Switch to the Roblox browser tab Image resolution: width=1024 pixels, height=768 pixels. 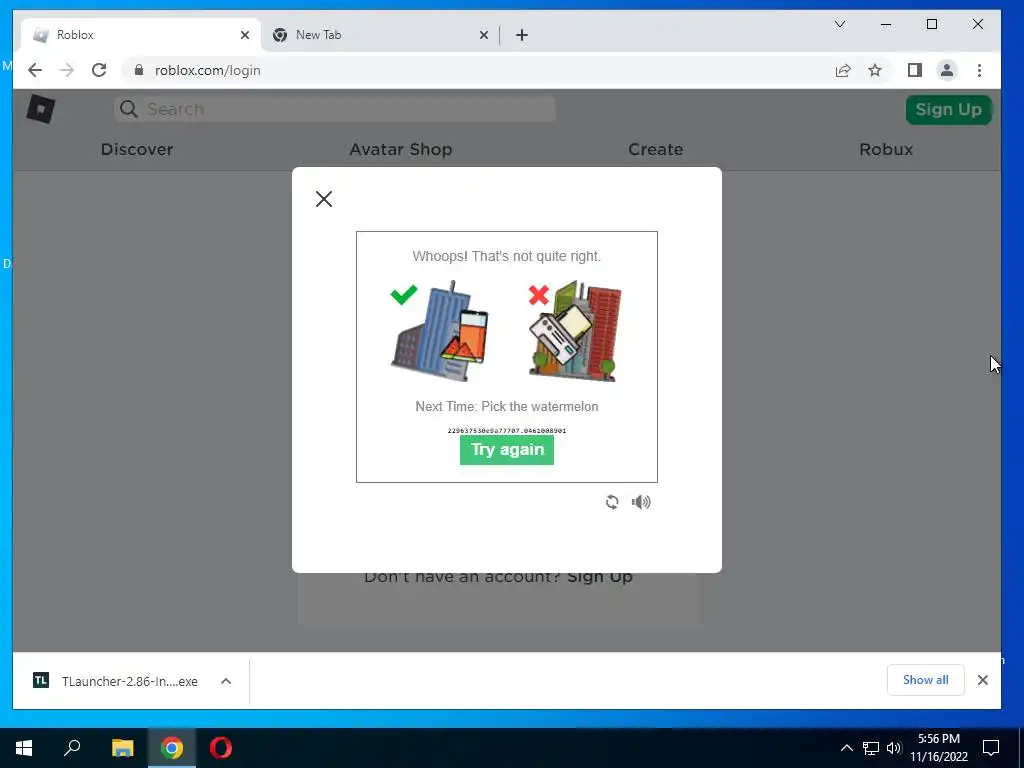[x=140, y=35]
